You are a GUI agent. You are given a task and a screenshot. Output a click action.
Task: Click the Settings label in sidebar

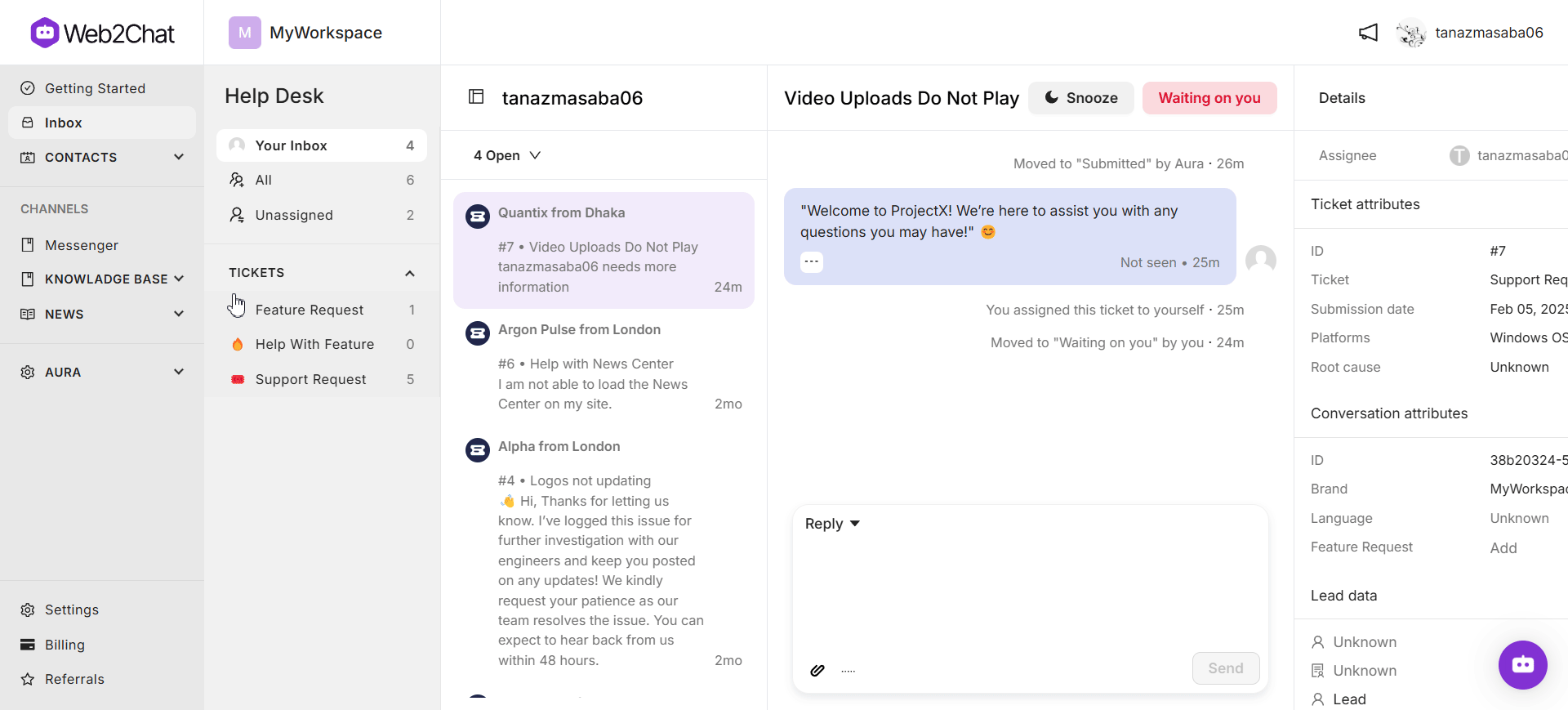pos(72,610)
